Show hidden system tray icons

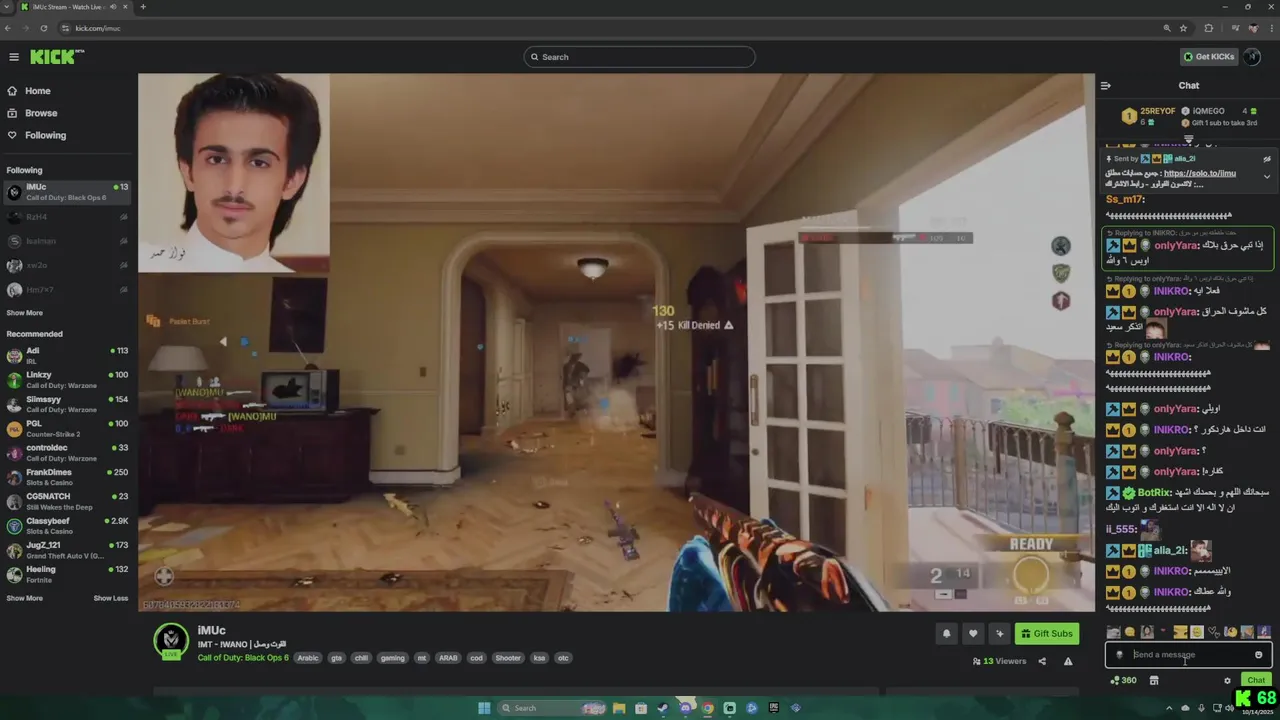tap(1169, 708)
